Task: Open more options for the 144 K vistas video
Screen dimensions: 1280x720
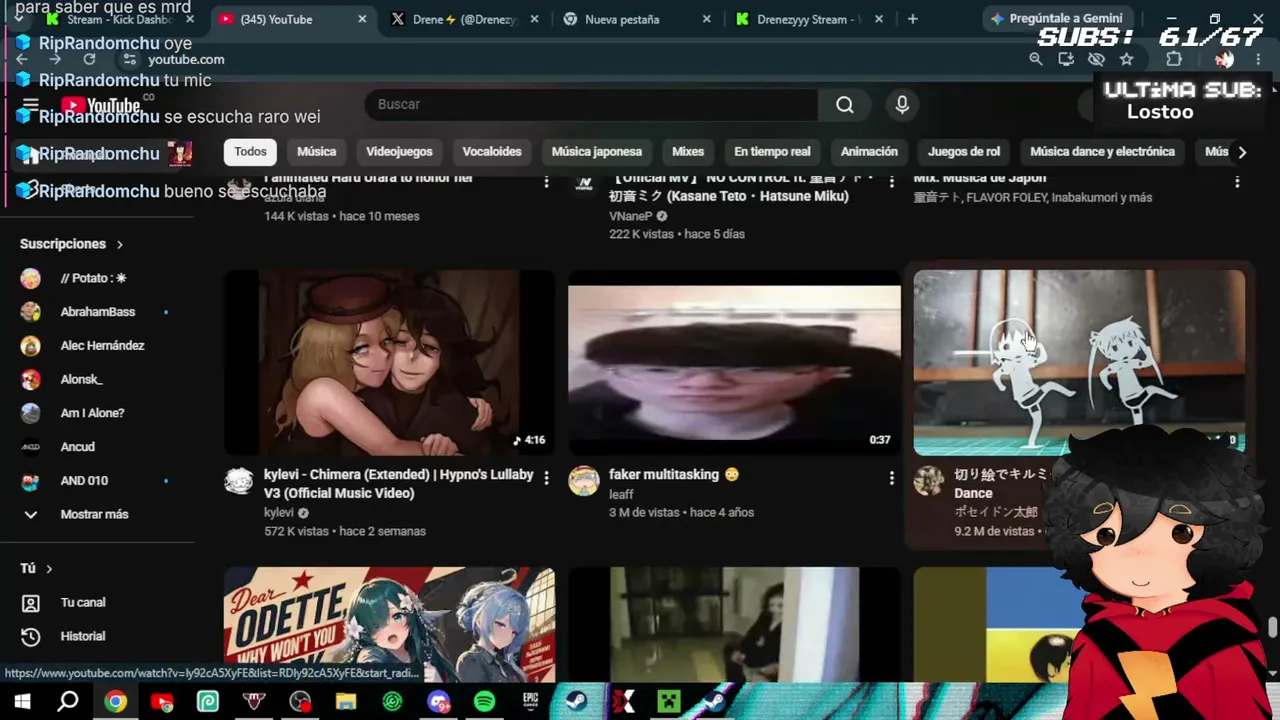Action: coord(546,182)
